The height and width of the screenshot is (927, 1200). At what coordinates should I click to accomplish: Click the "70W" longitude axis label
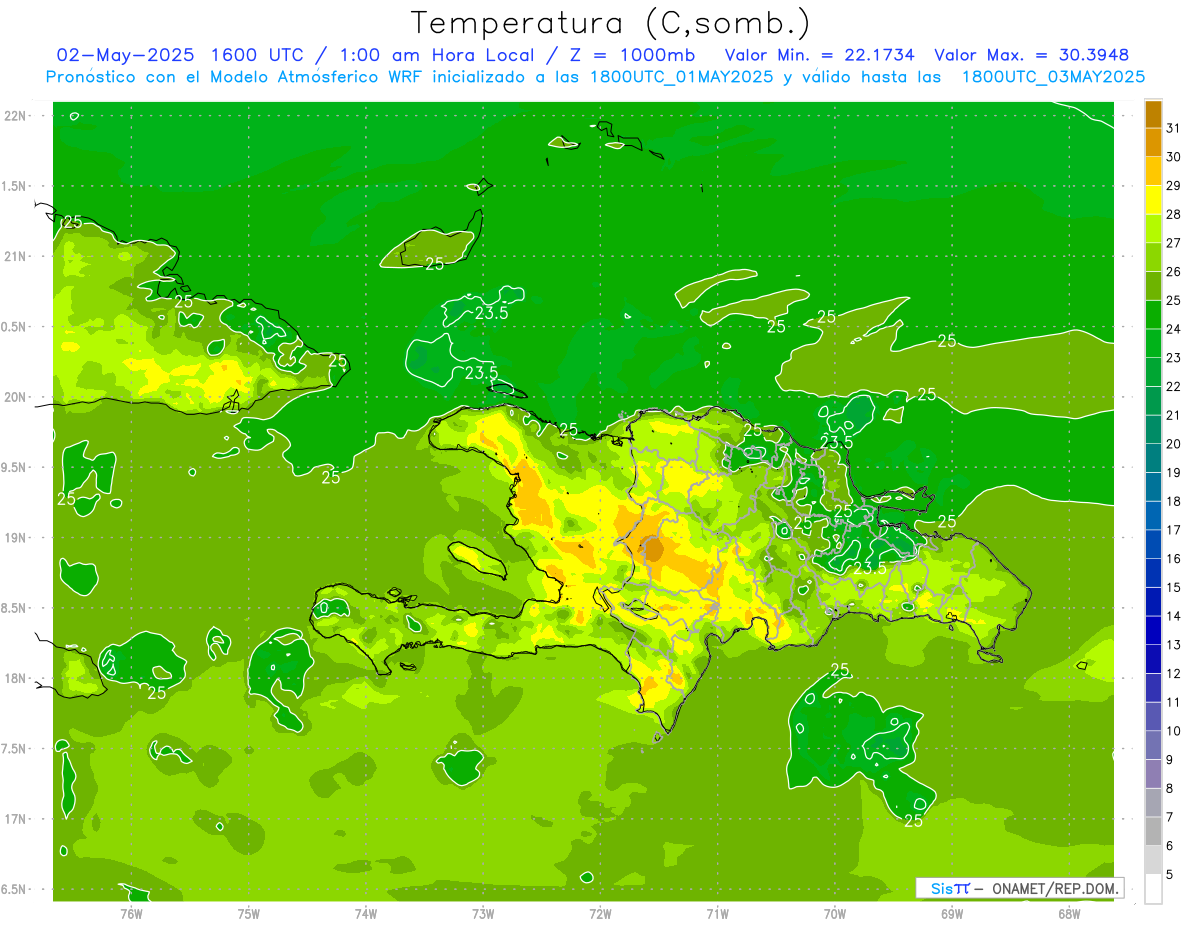pyautogui.click(x=835, y=913)
